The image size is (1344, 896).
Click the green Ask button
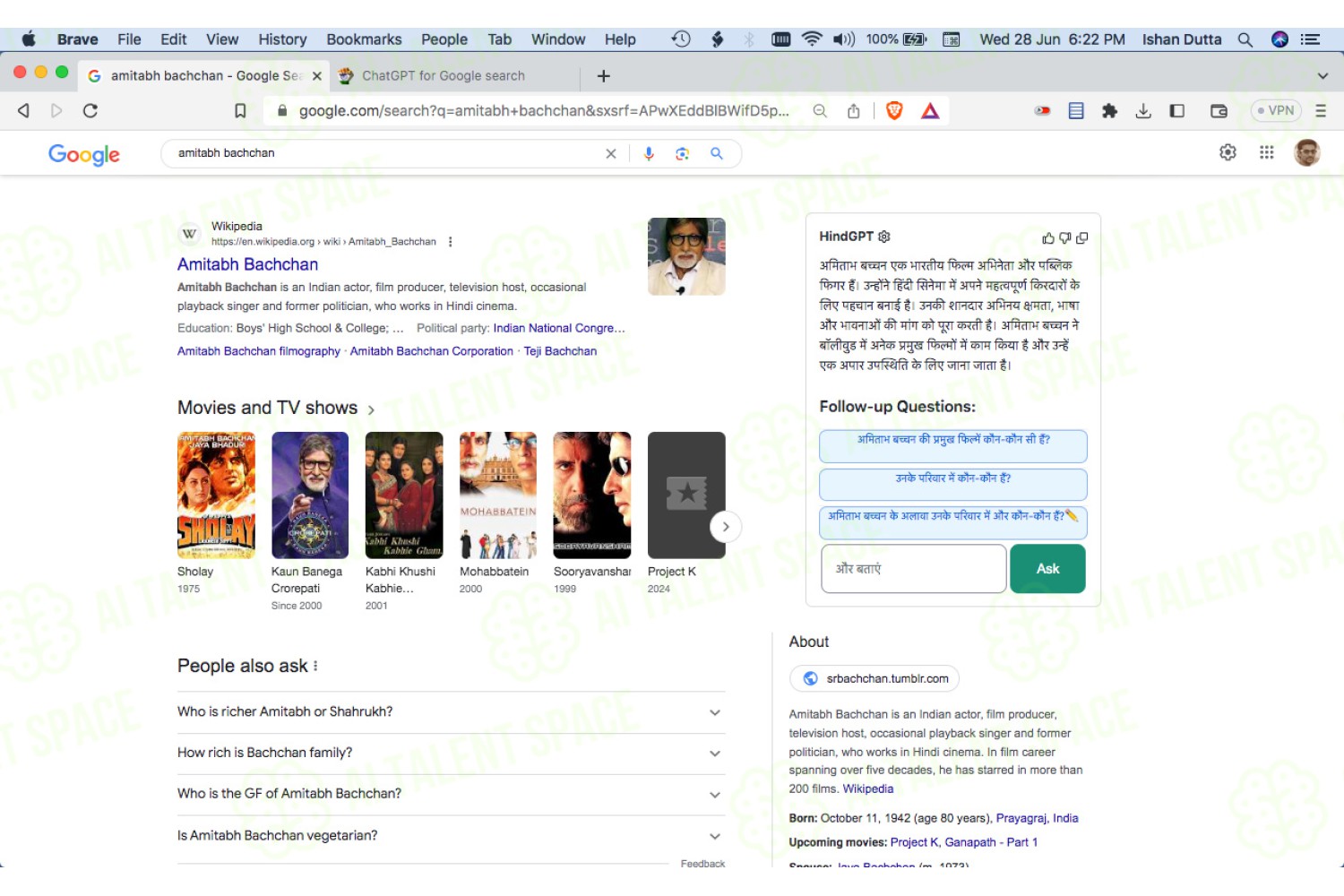point(1047,569)
